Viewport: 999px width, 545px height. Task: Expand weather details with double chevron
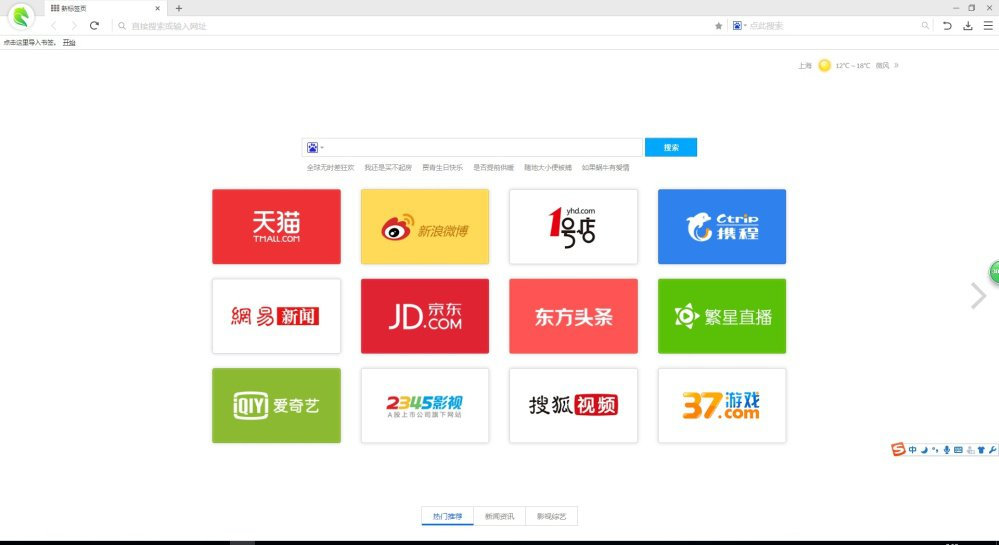tap(896, 65)
